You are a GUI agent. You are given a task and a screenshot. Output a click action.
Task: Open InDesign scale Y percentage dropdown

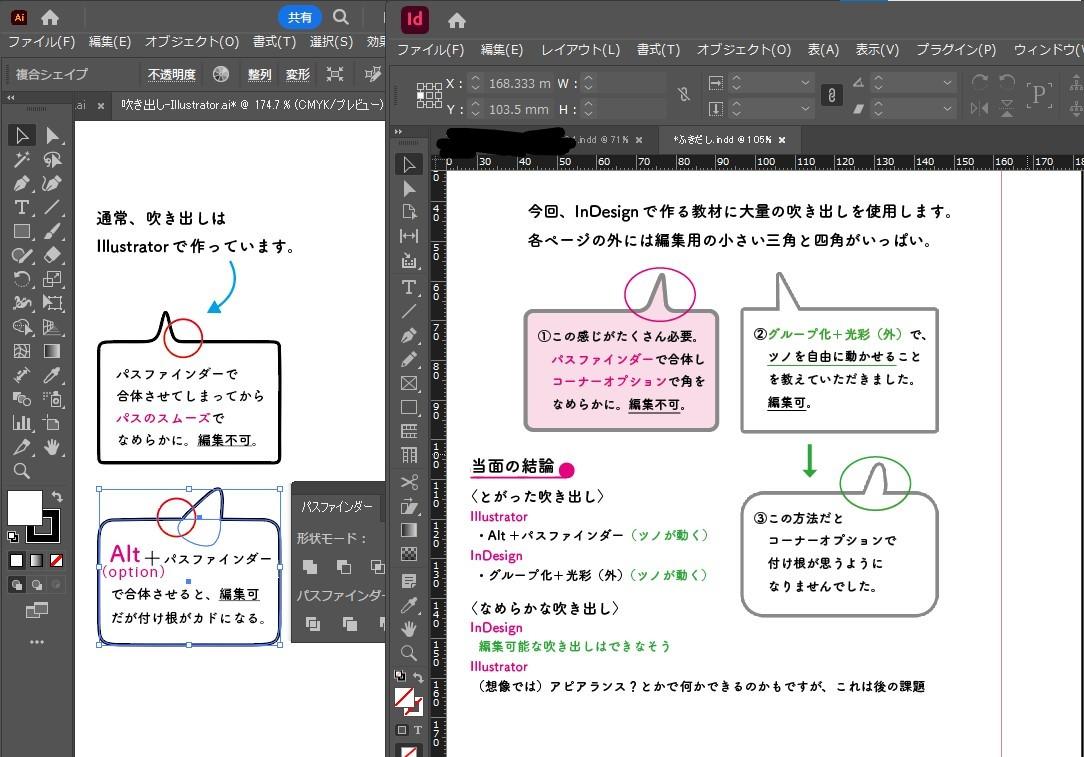[805, 109]
